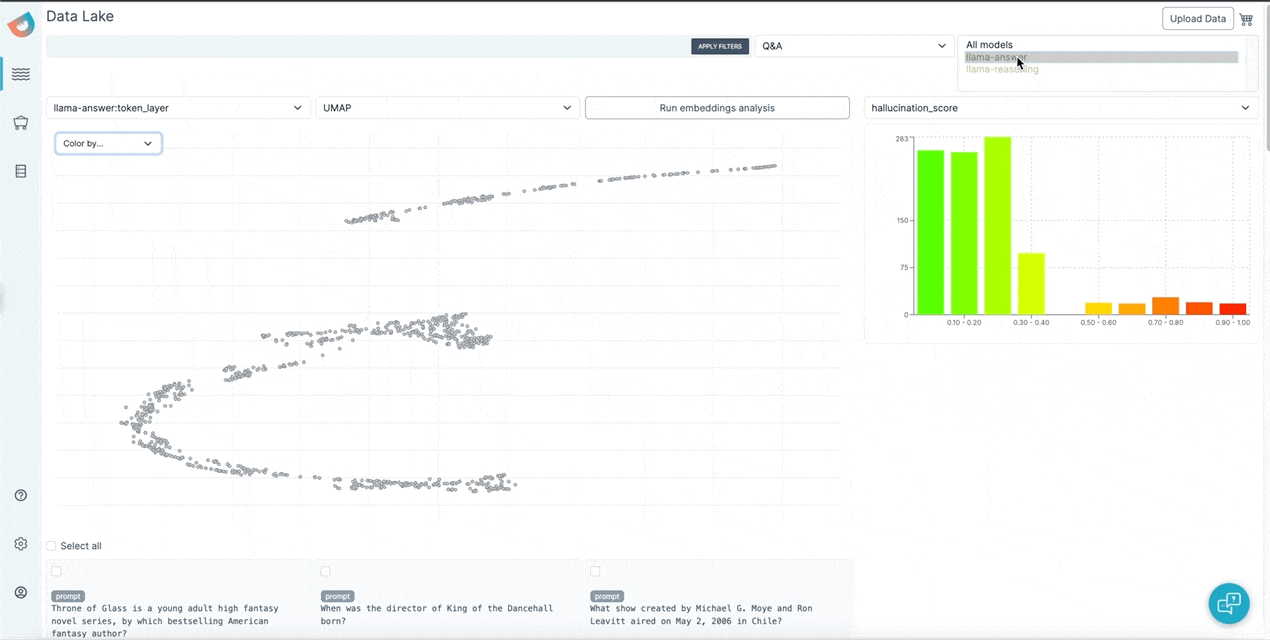Open the hallucination_score dropdown
Viewport: 1270px width, 640px height.
coord(1061,108)
